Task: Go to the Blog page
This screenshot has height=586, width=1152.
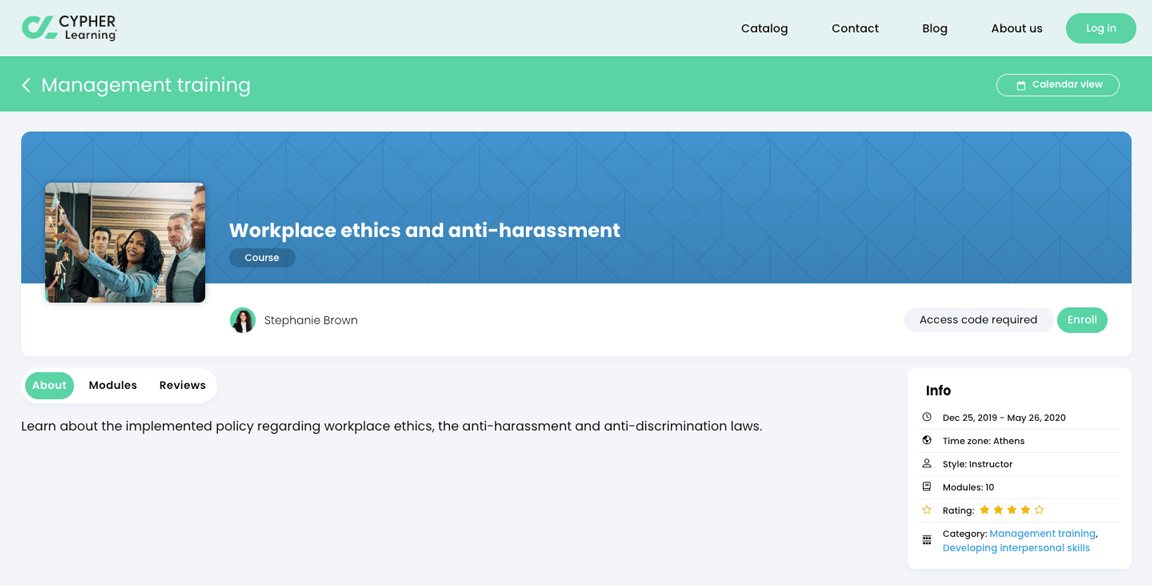Action: [934, 28]
